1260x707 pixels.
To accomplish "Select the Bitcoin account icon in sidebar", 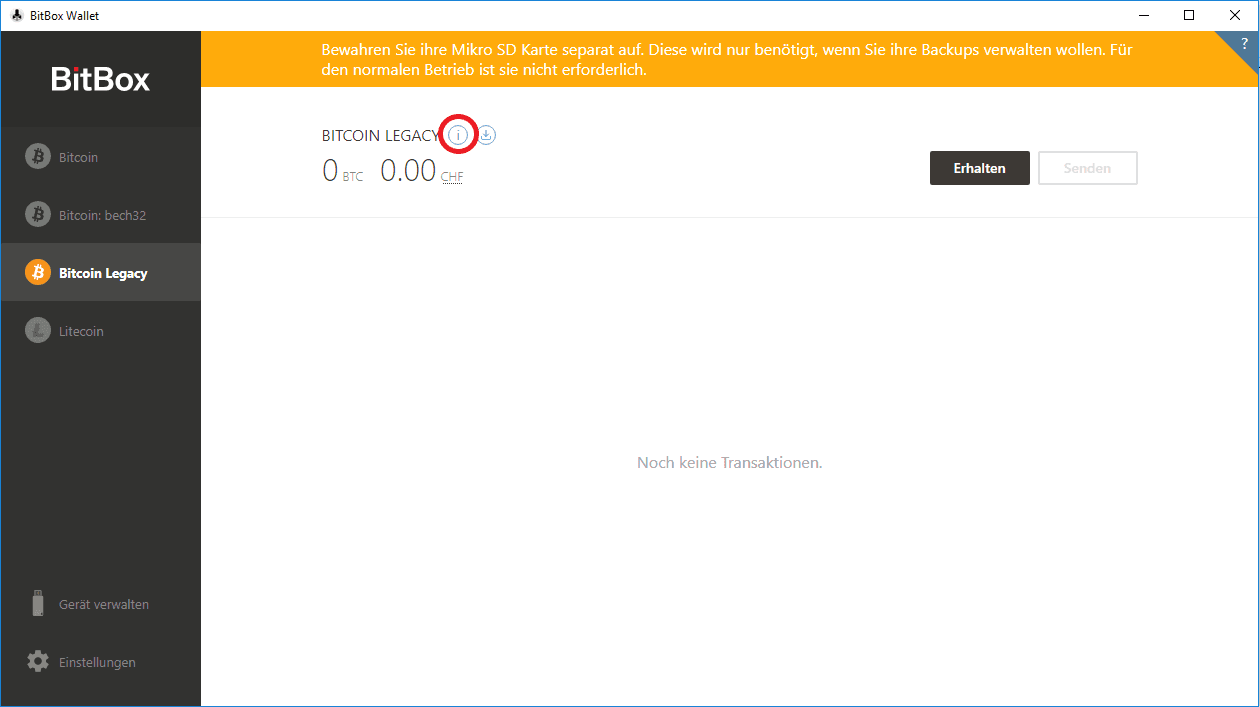I will 37,156.
